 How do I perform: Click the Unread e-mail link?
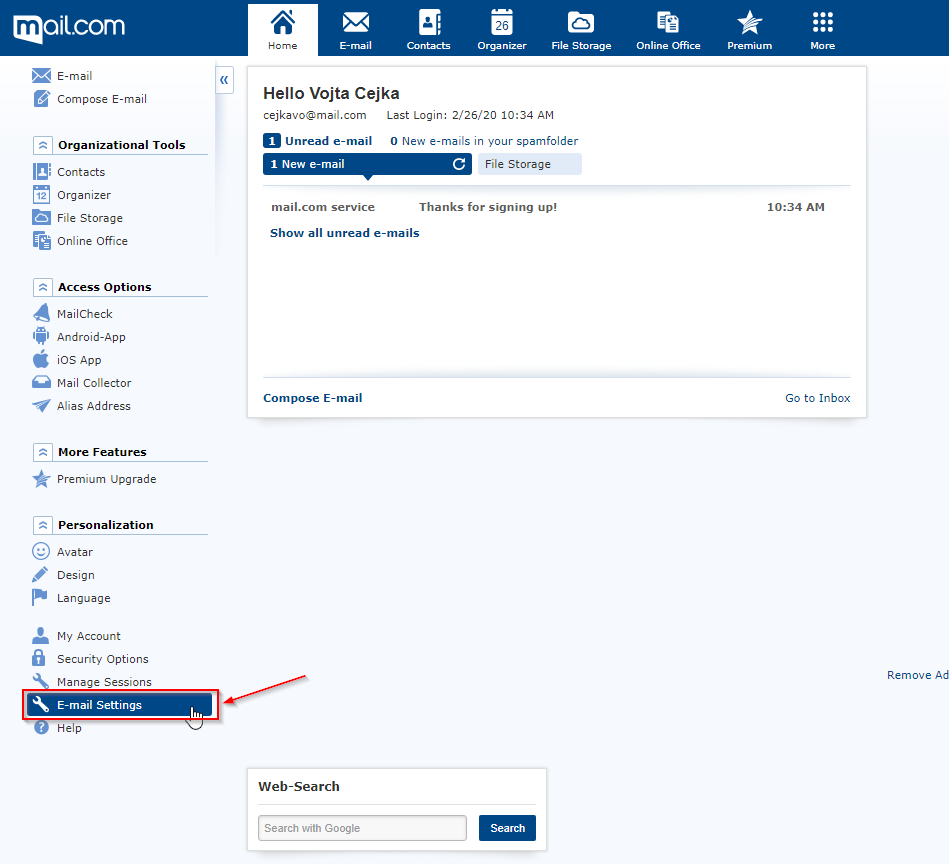pos(329,141)
